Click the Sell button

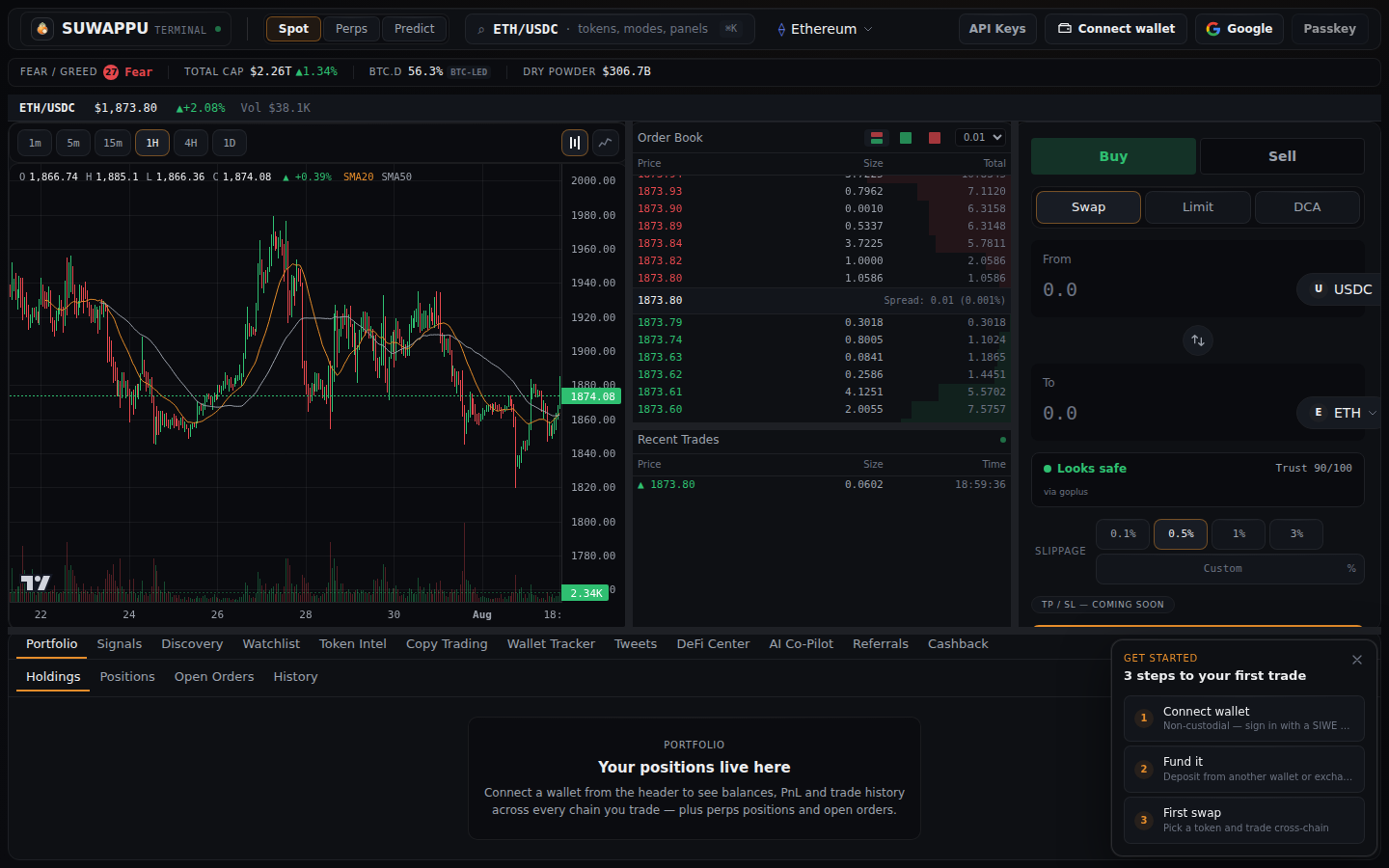[x=1282, y=156]
